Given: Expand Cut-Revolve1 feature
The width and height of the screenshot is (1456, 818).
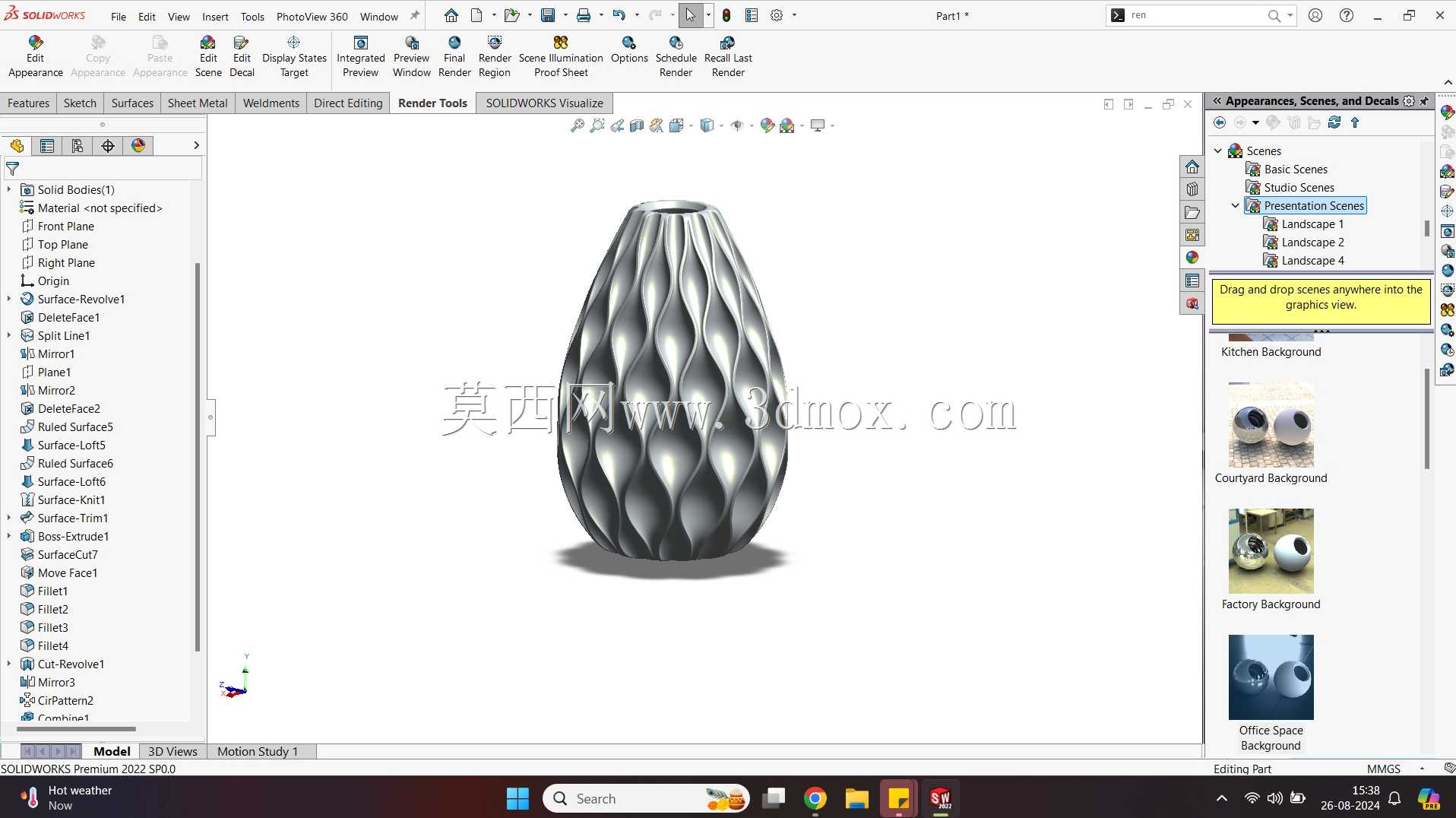Looking at the screenshot, I should 9,664.
